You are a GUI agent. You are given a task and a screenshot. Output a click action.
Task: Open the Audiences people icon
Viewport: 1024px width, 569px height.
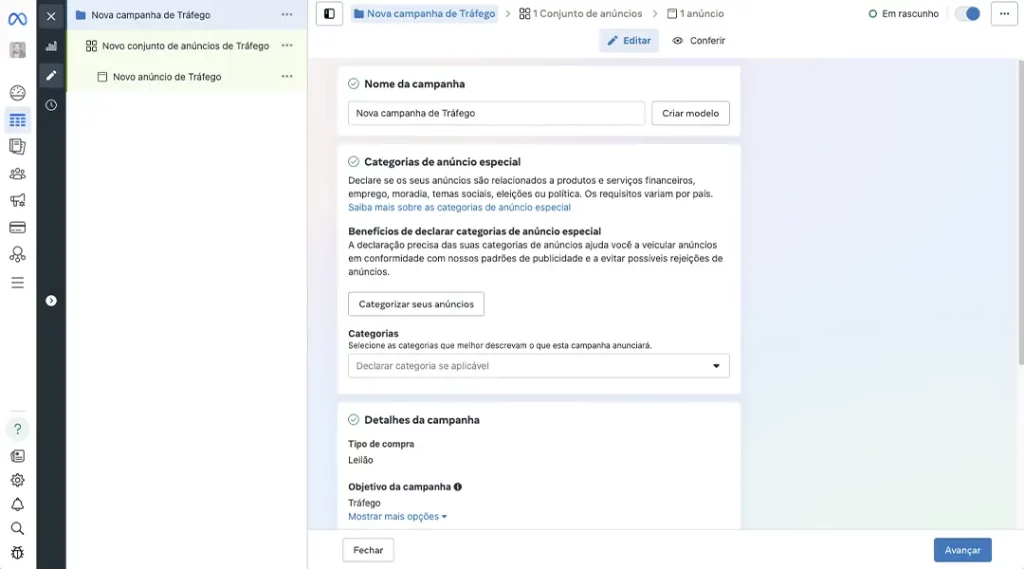[17, 174]
